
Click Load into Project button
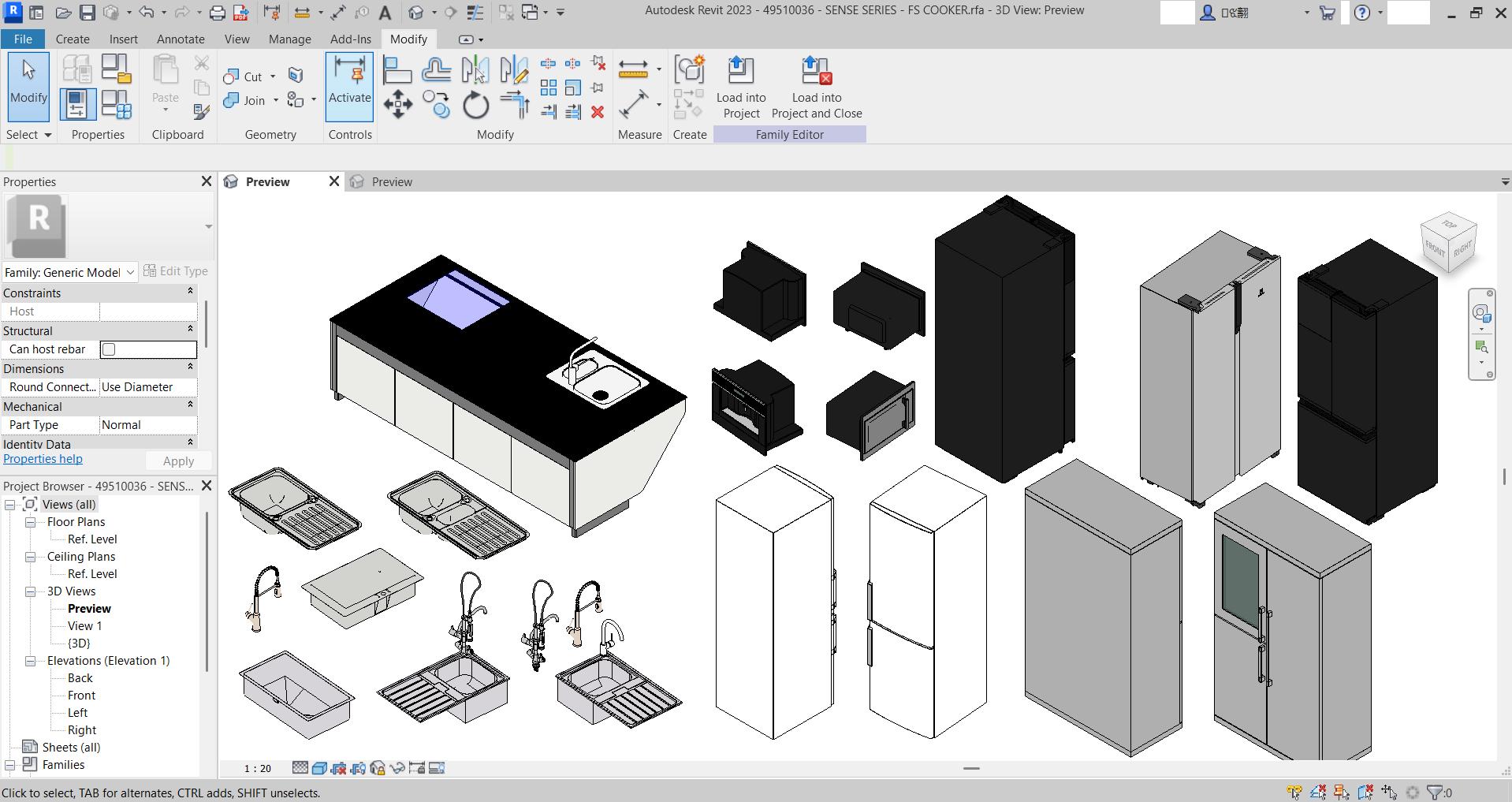(741, 88)
